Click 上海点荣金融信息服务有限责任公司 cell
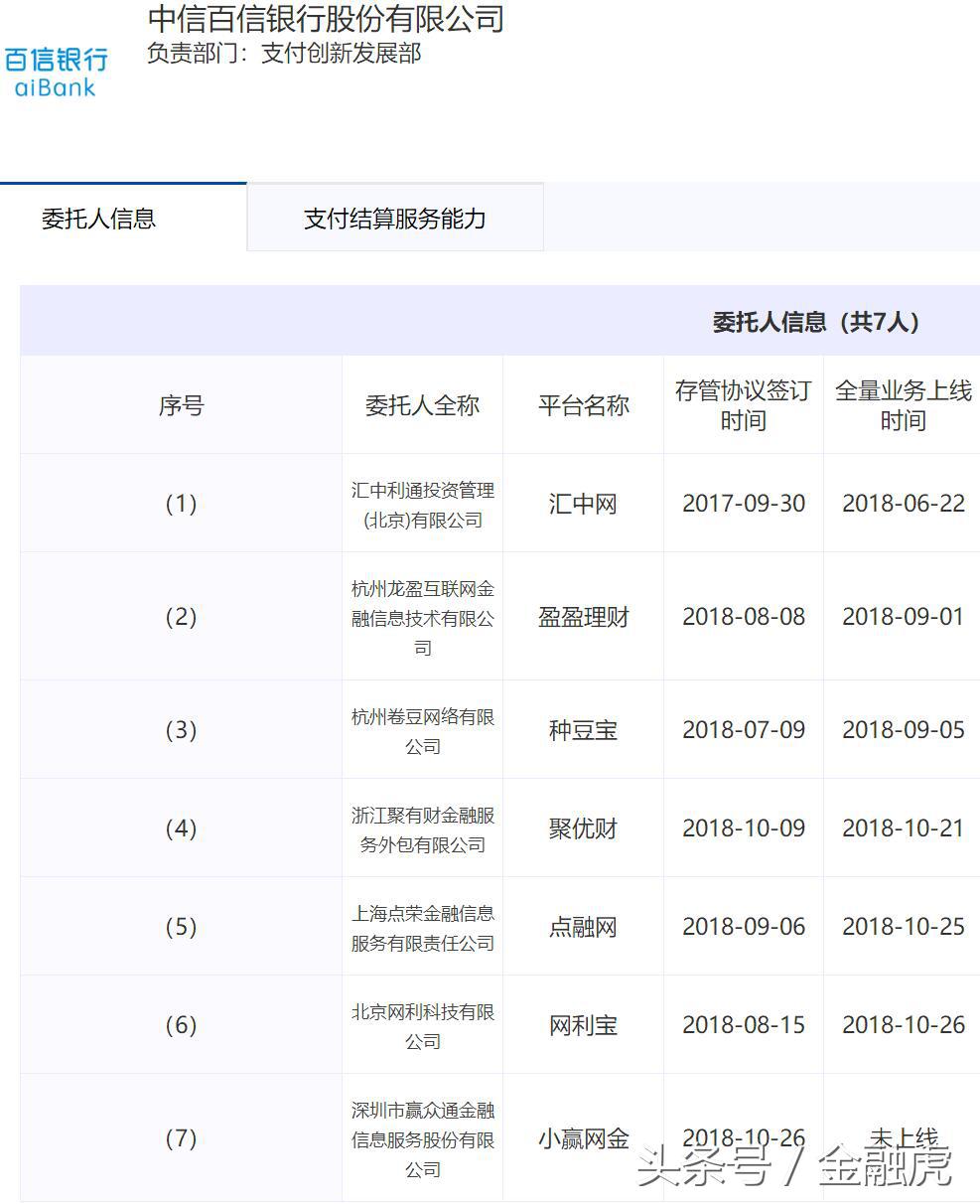The image size is (980, 1204). point(422,928)
